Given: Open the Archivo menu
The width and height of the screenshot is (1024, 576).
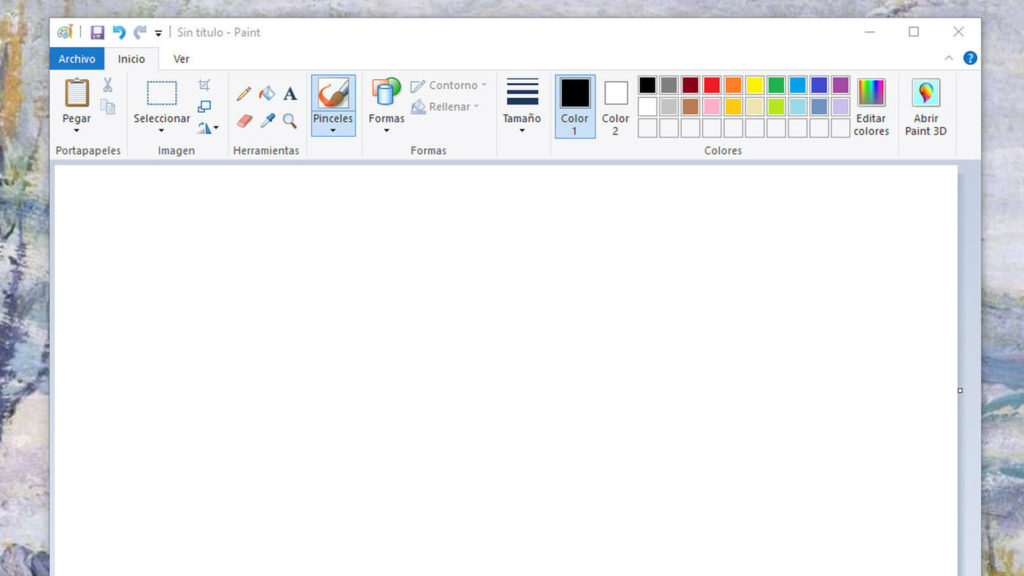Looking at the screenshot, I should point(76,58).
